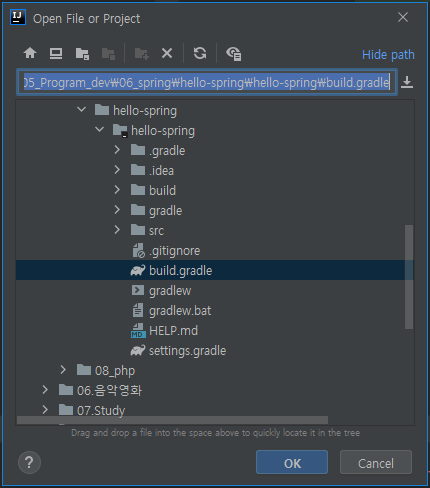Select the src folder name
The image size is (430, 488).
pyautogui.click(x=156, y=231)
